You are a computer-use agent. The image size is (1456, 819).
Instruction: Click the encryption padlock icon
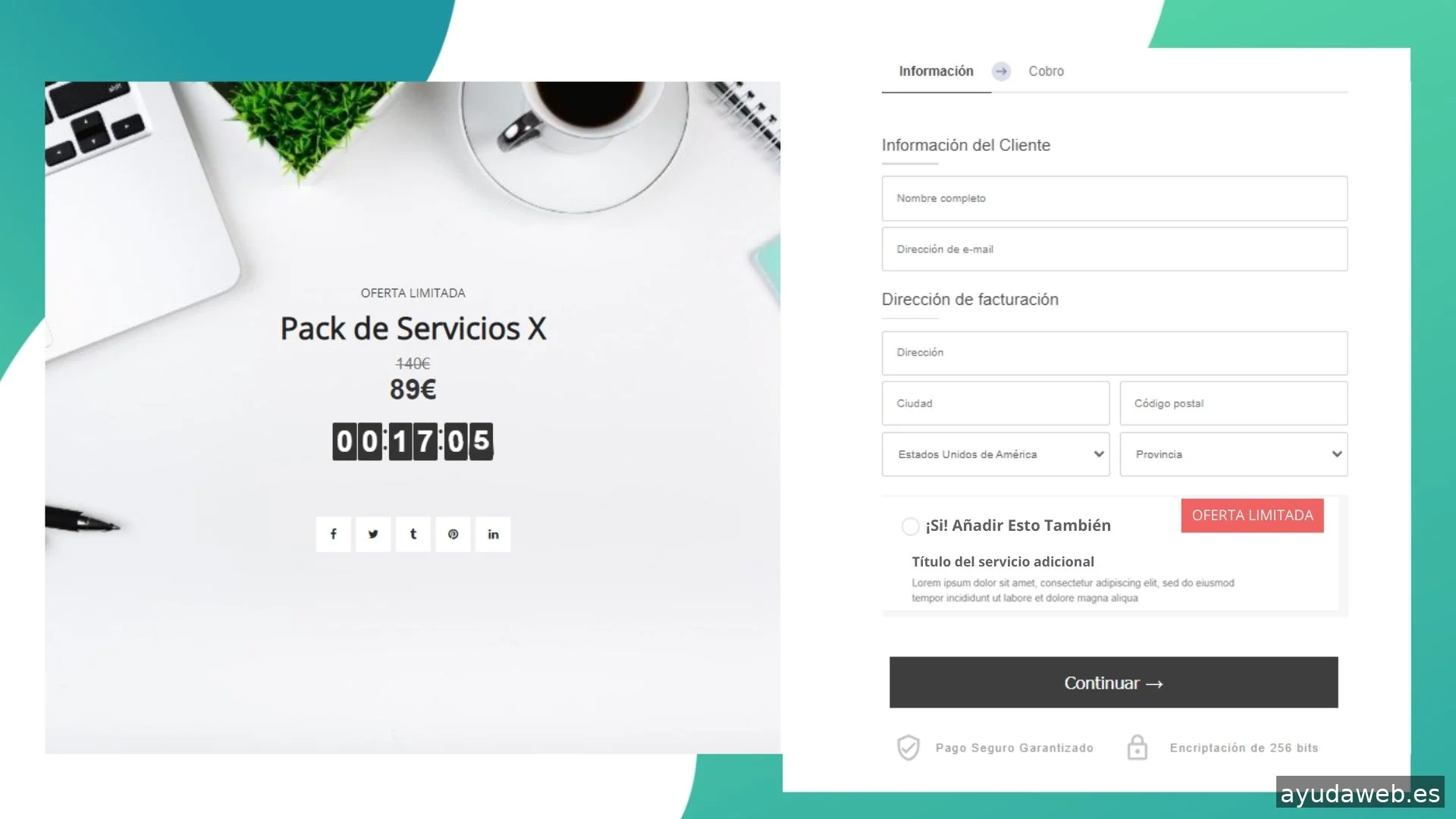(1137, 747)
